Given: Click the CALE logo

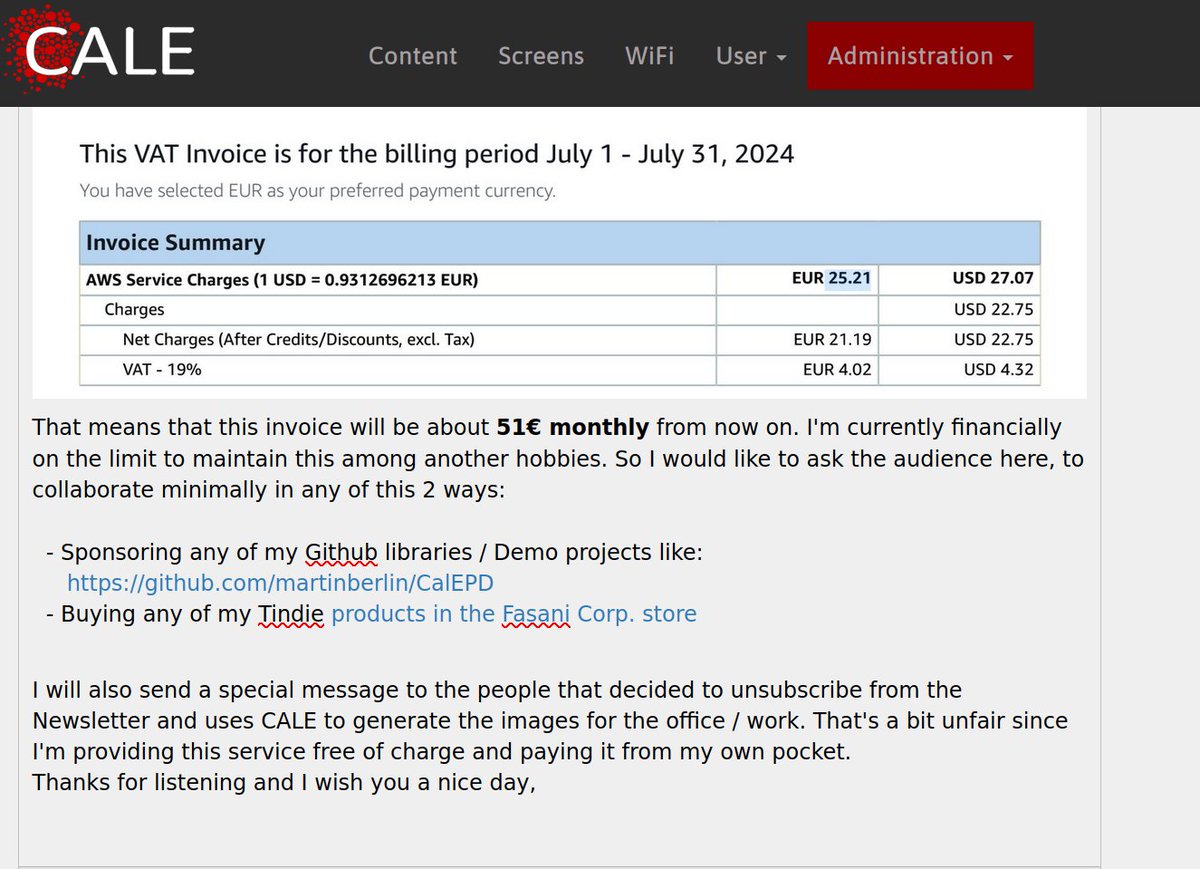Looking at the screenshot, I should [x=100, y=50].
